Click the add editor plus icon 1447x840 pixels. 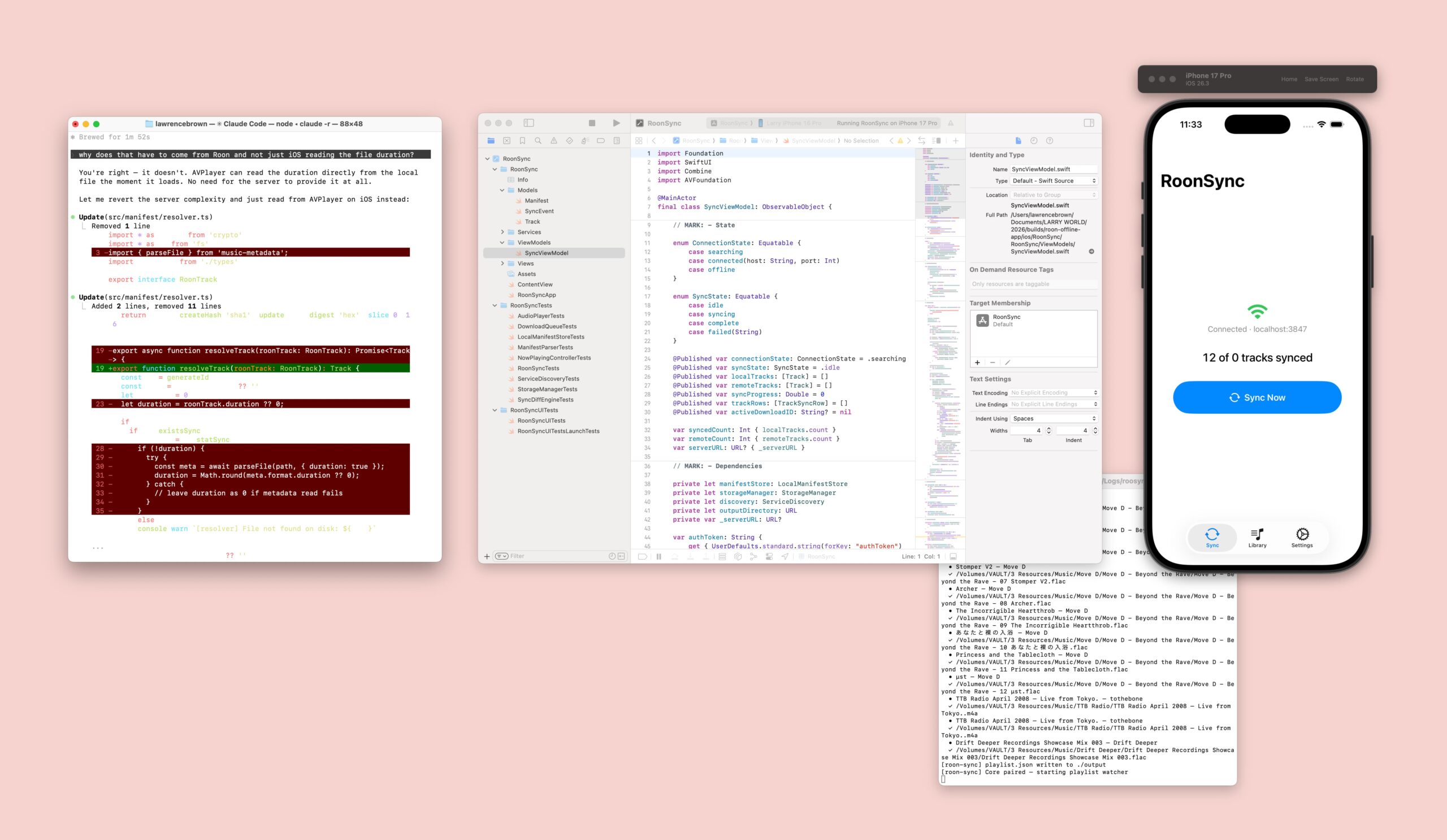(x=955, y=141)
